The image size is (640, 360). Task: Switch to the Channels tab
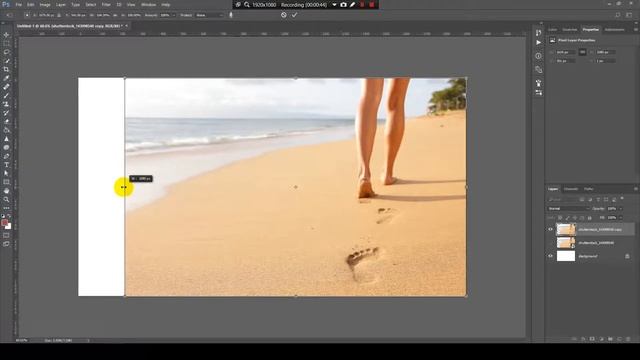point(571,189)
